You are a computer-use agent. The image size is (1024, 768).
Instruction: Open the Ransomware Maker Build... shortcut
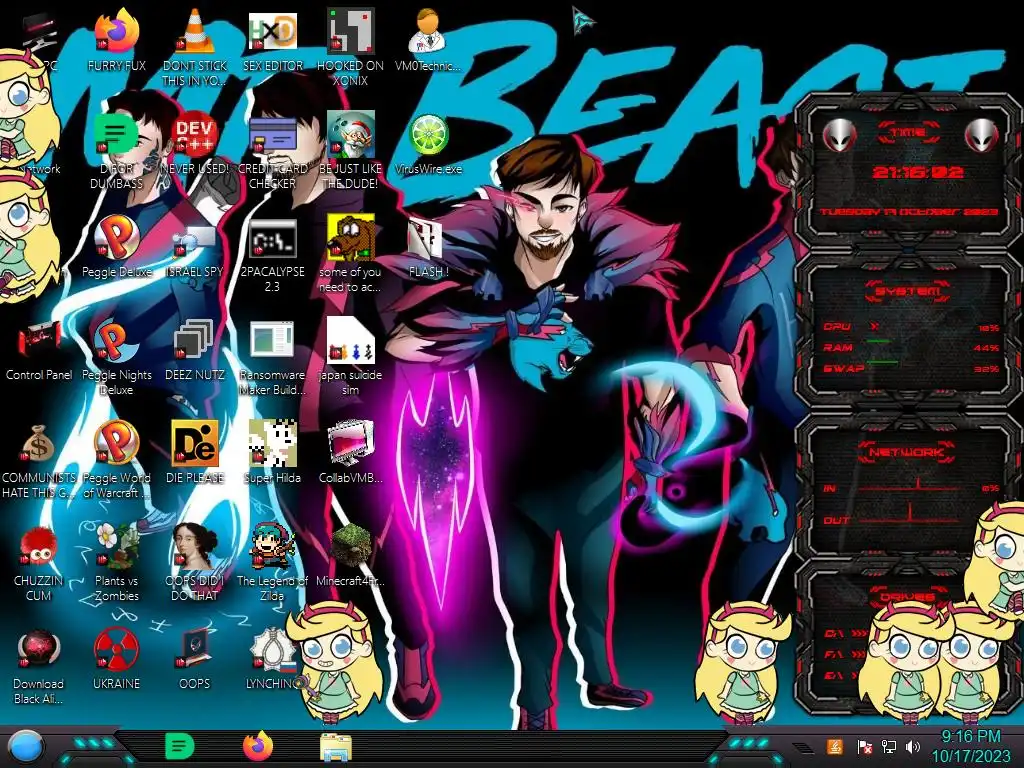pyautogui.click(x=272, y=340)
